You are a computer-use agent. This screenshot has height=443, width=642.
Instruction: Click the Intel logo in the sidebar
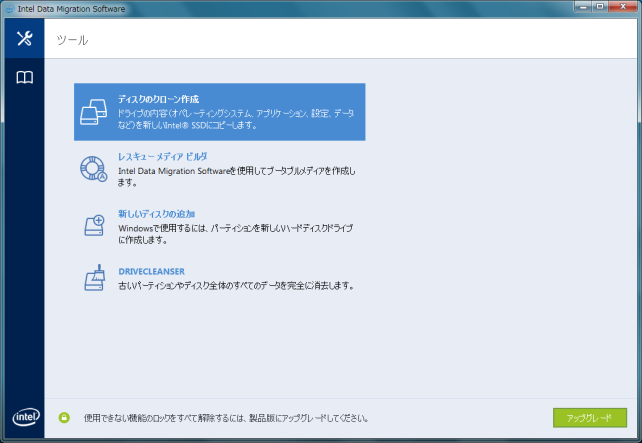[26, 417]
